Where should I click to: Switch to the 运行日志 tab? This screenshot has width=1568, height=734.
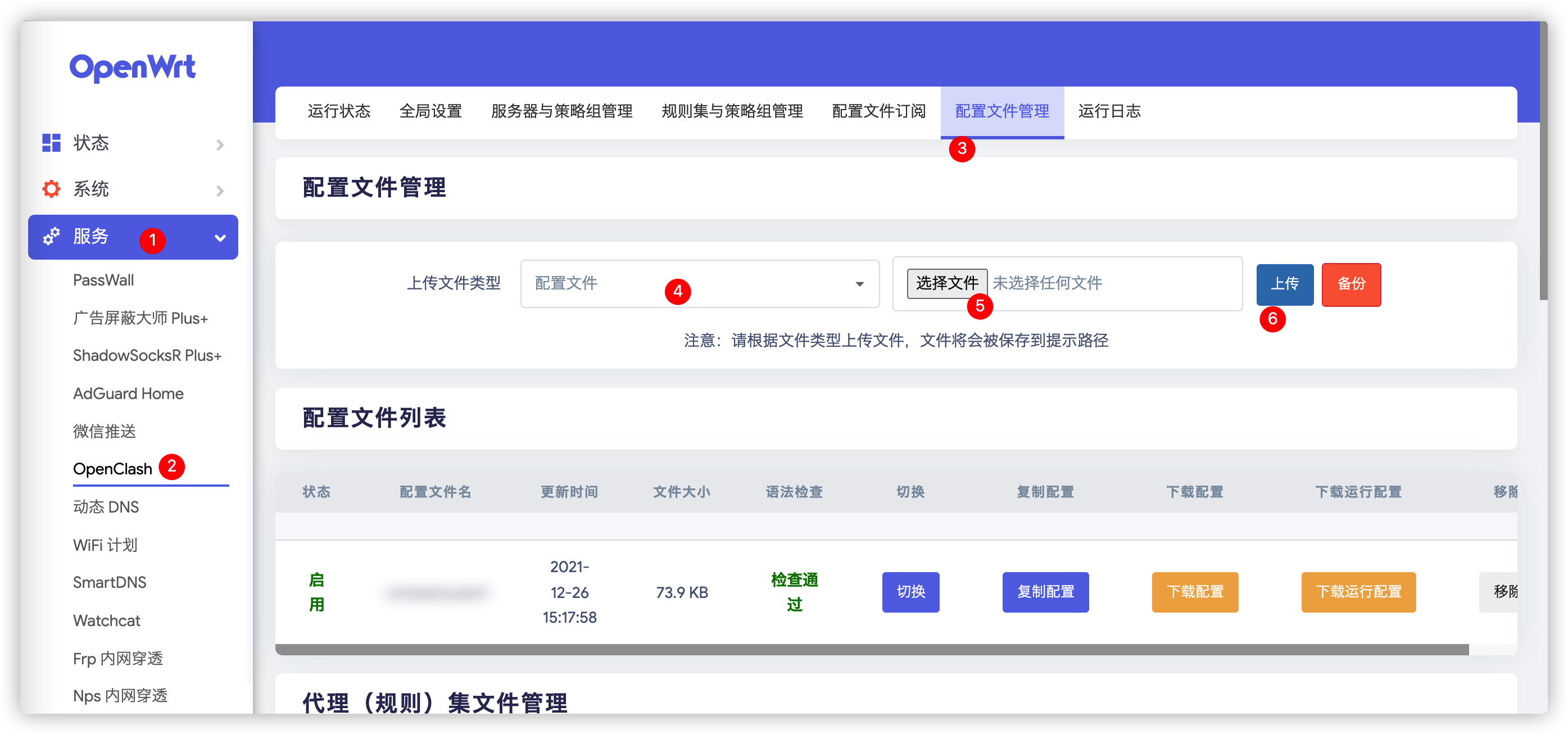(x=1108, y=111)
